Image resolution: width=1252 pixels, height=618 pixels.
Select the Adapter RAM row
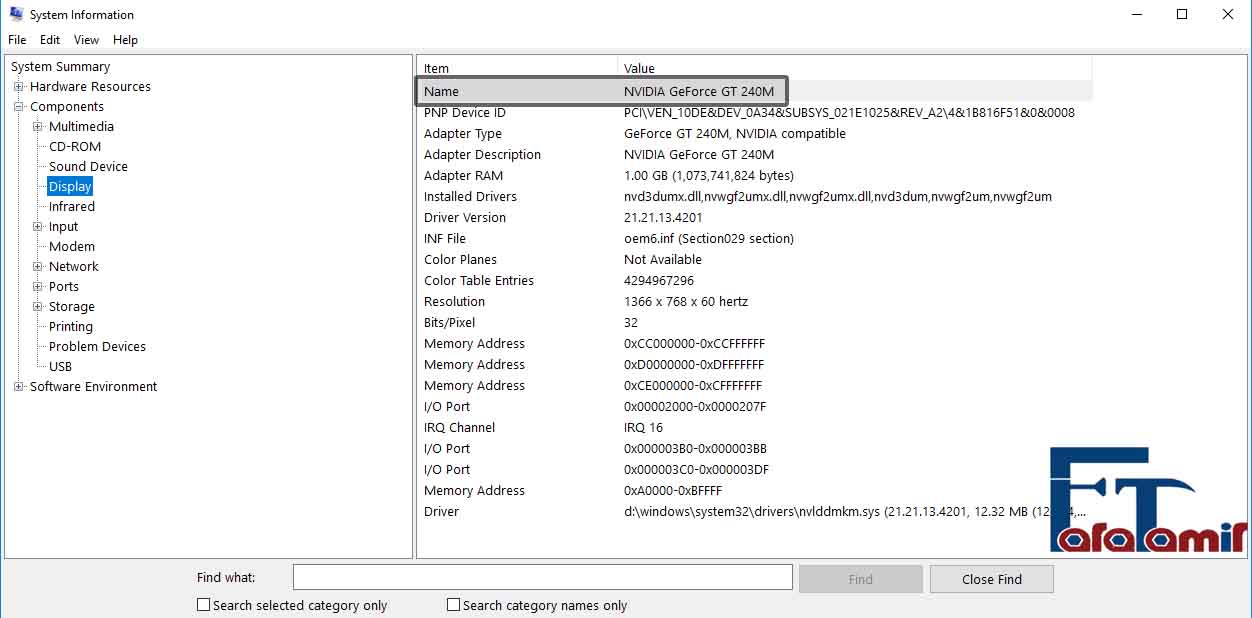coord(755,176)
